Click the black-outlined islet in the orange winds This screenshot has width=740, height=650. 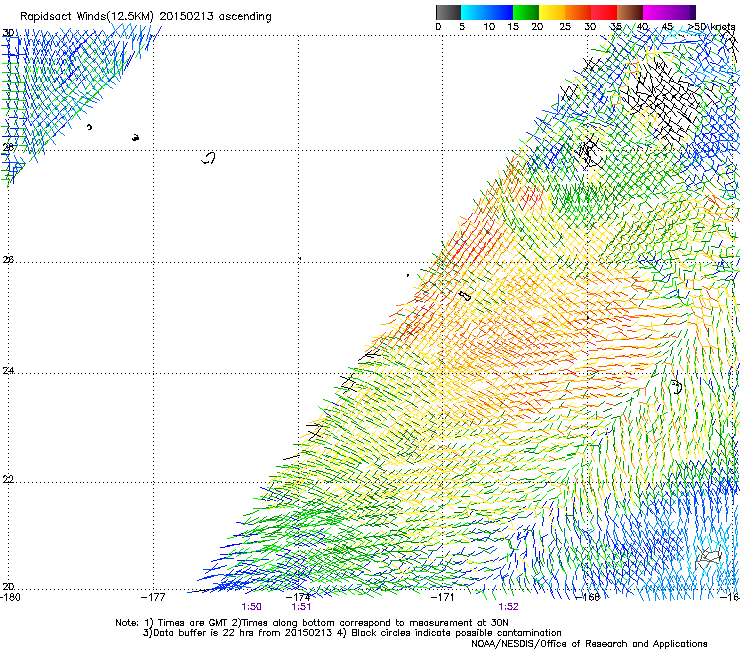click(x=465, y=296)
